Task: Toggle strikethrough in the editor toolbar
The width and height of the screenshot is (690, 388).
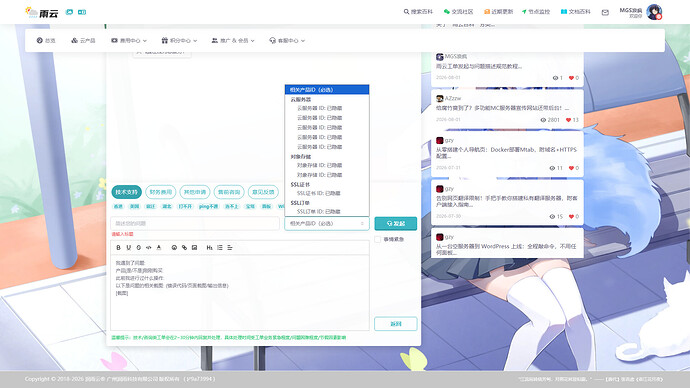Action: pyautogui.click(x=139, y=248)
